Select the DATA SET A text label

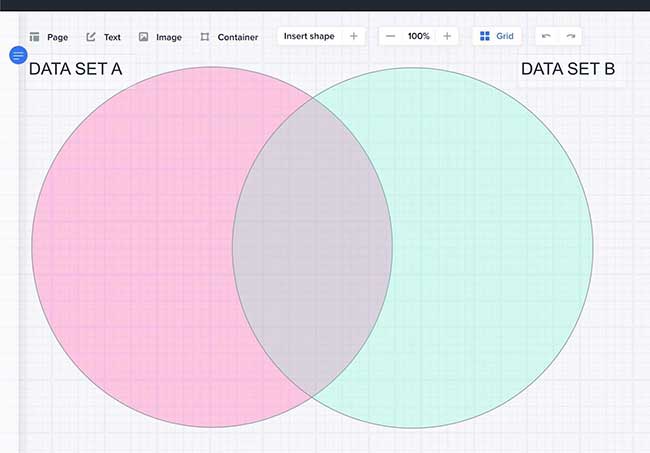tap(76, 70)
